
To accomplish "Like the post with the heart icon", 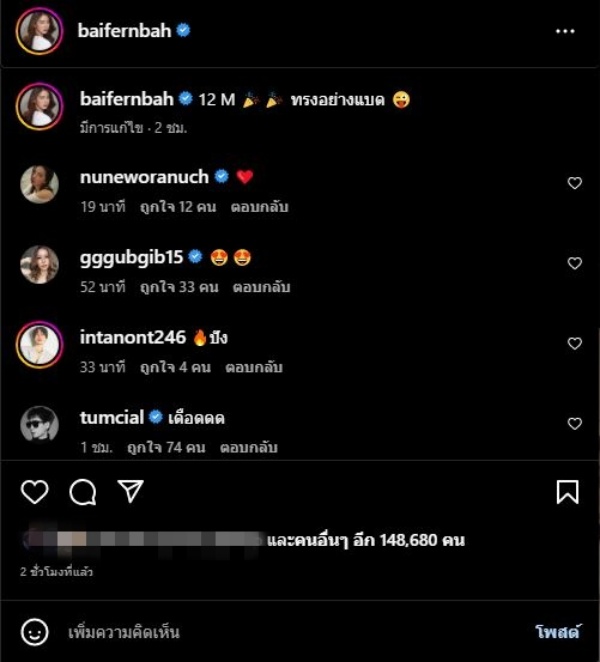I will pyautogui.click(x=35, y=491).
